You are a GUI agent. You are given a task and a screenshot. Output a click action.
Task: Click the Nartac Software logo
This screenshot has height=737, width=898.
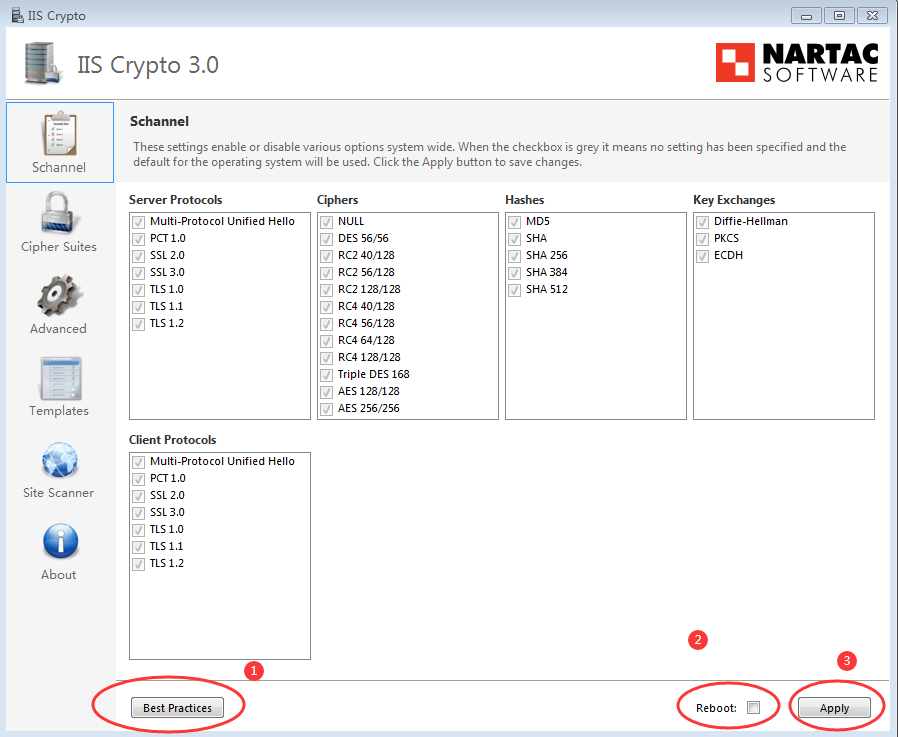coord(797,62)
